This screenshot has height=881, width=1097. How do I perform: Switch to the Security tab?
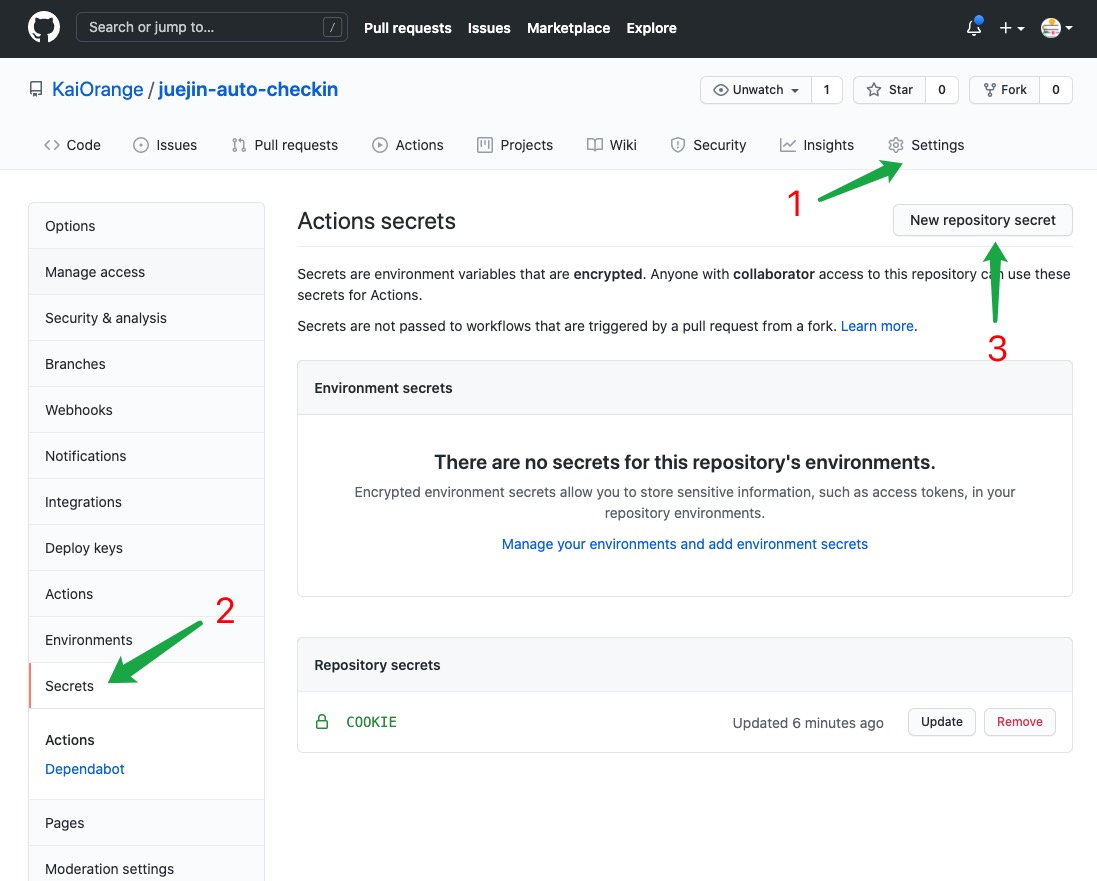(x=709, y=145)
